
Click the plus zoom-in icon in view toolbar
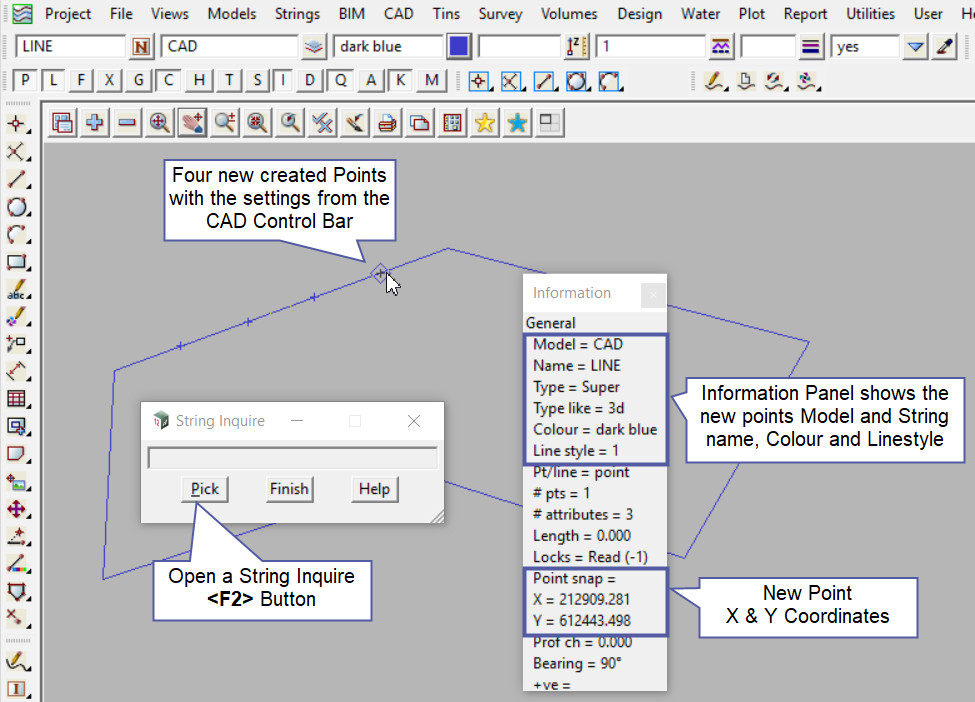[x=95, y=123]
